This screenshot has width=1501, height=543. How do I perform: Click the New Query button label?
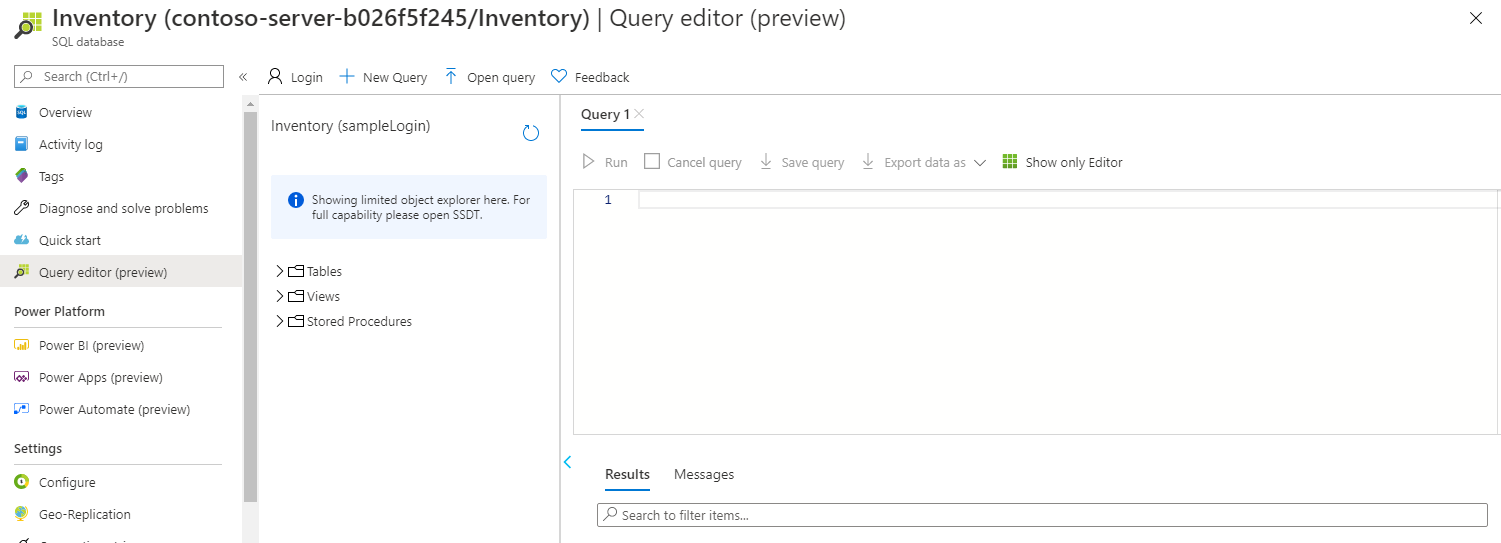click(x=395, y=77)
